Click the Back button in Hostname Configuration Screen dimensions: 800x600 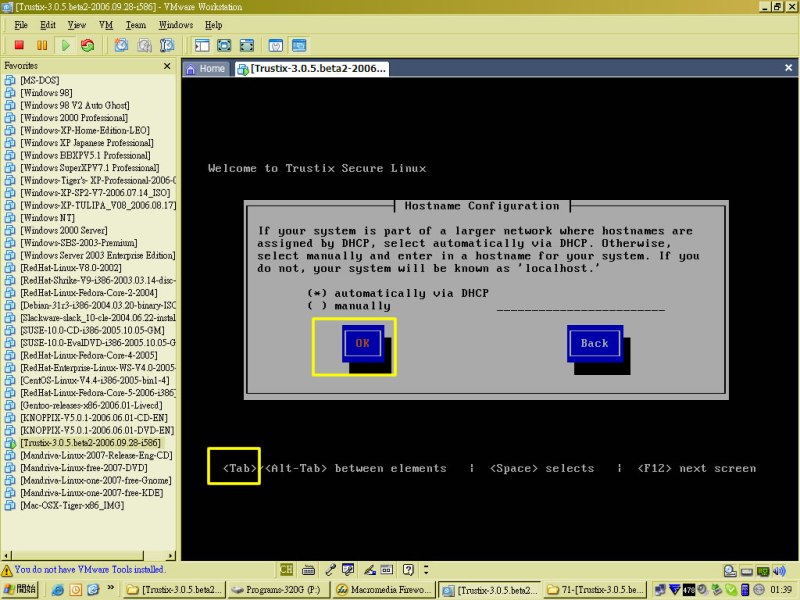(x=594, y=343)
